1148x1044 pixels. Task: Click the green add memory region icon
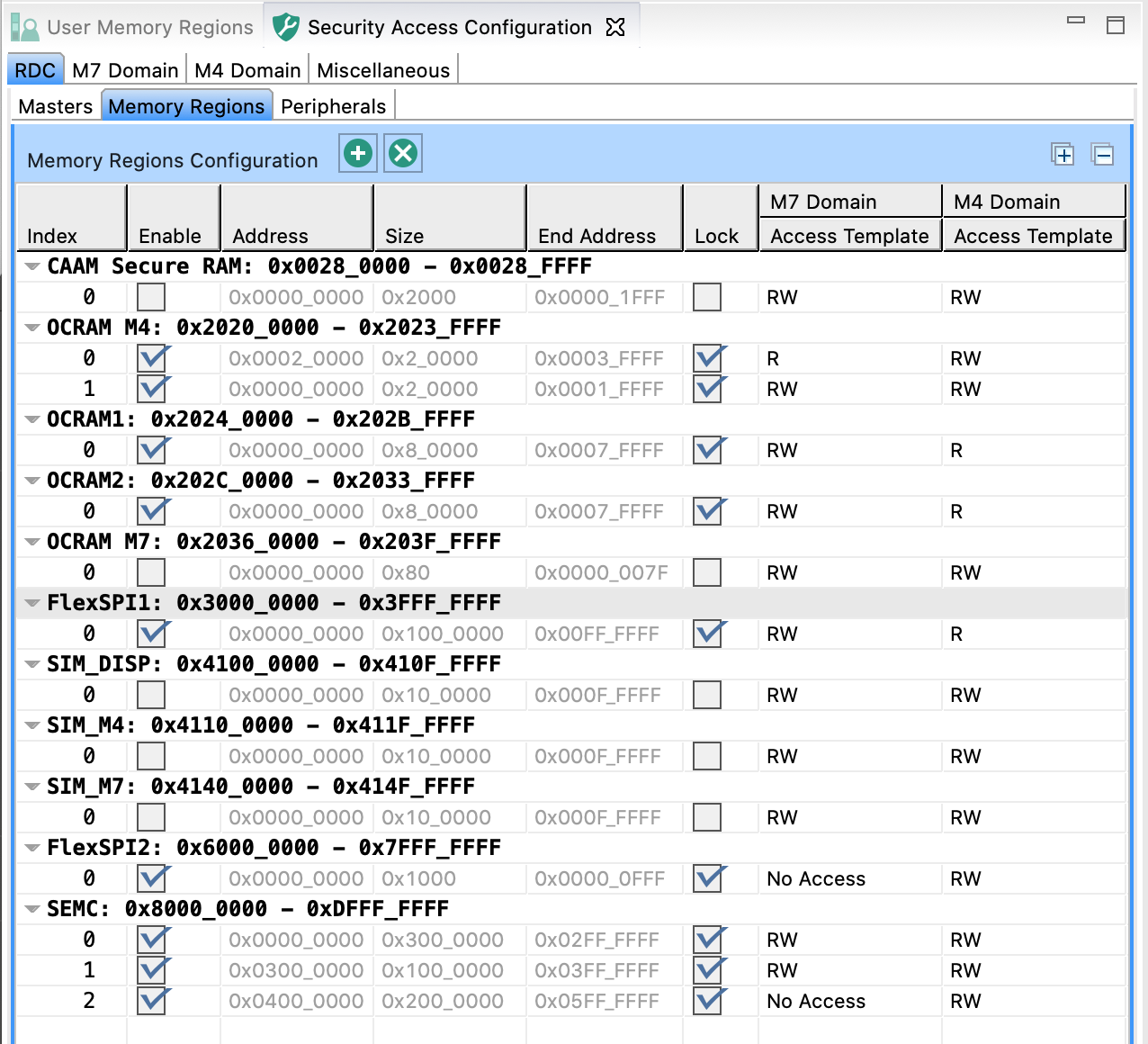358,154
